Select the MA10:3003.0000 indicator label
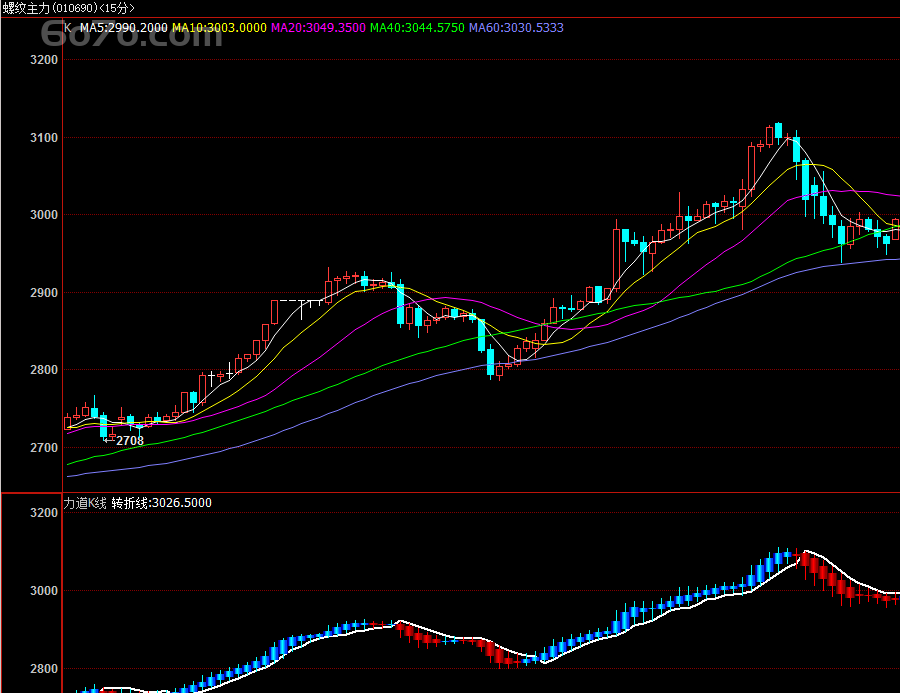 click(219, 28)
